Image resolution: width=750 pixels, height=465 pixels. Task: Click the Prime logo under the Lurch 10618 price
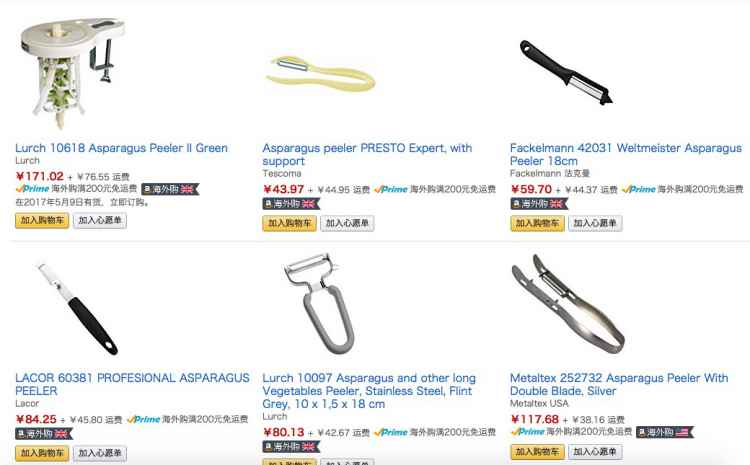[33, 188]
